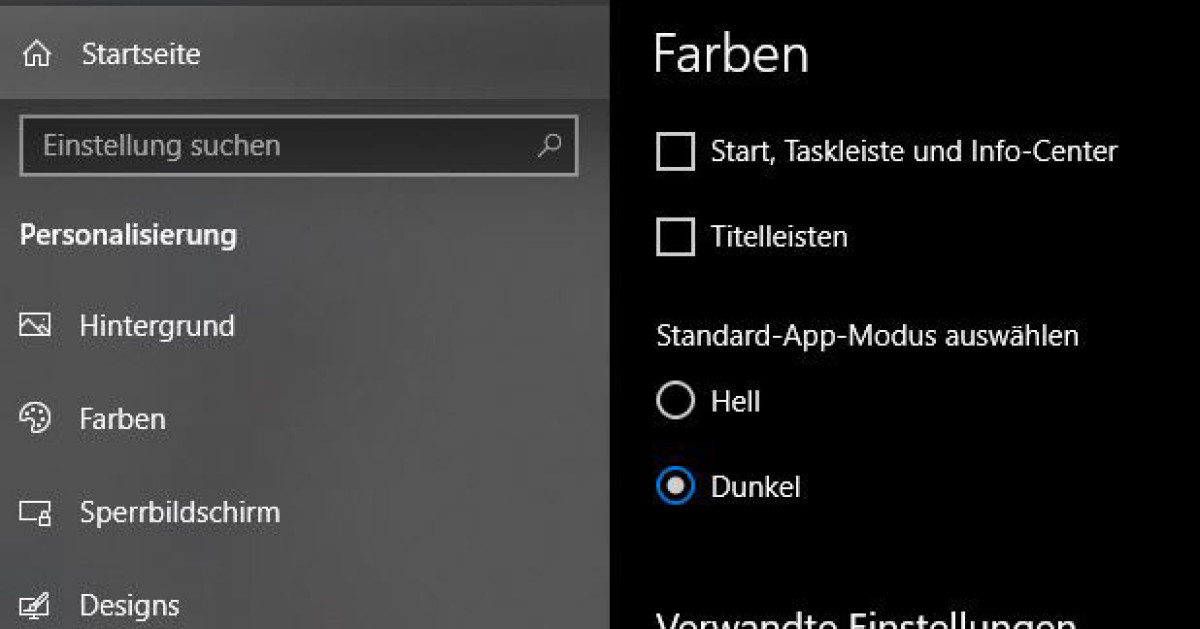Viewport: 1200px width, 629px height.
Task: Click the Hell option label text
Action: (735, 401)
